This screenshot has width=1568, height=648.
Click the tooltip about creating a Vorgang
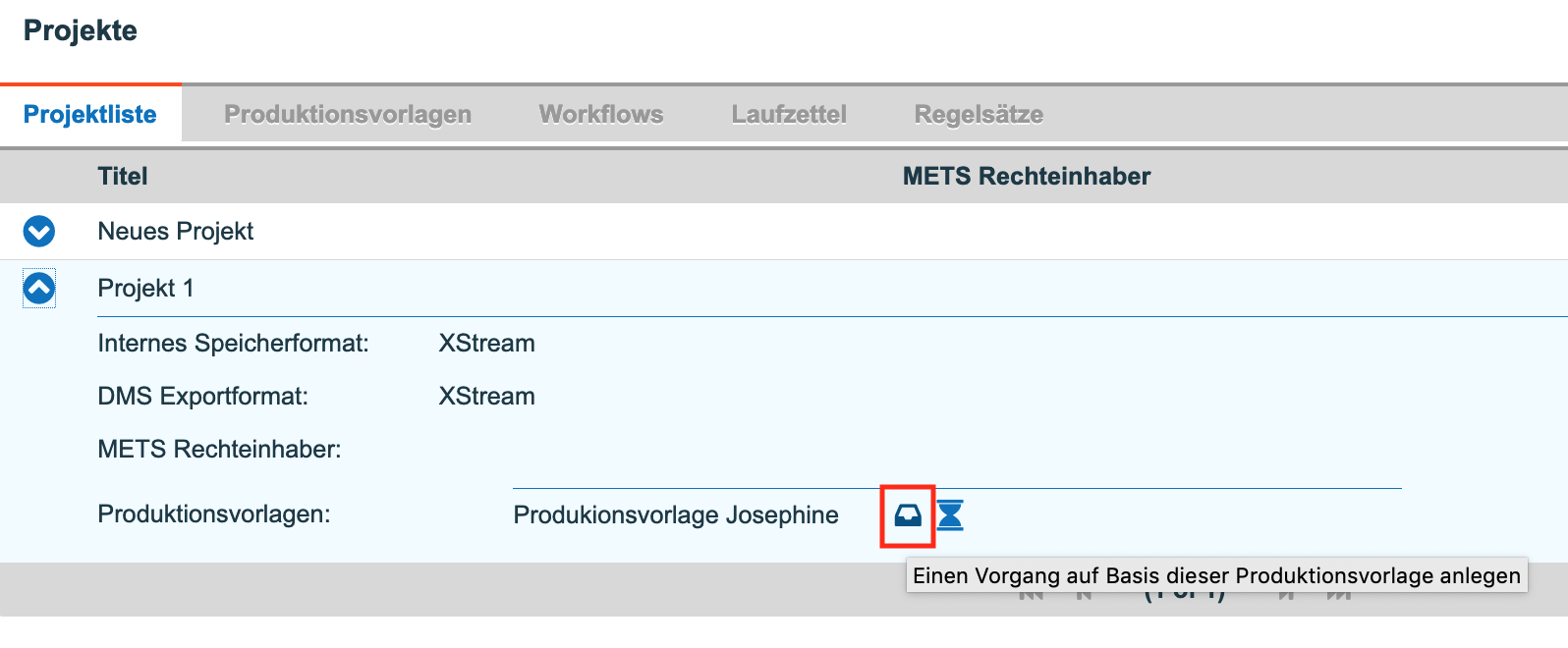pyautogui.click(x=1217, y=575)
